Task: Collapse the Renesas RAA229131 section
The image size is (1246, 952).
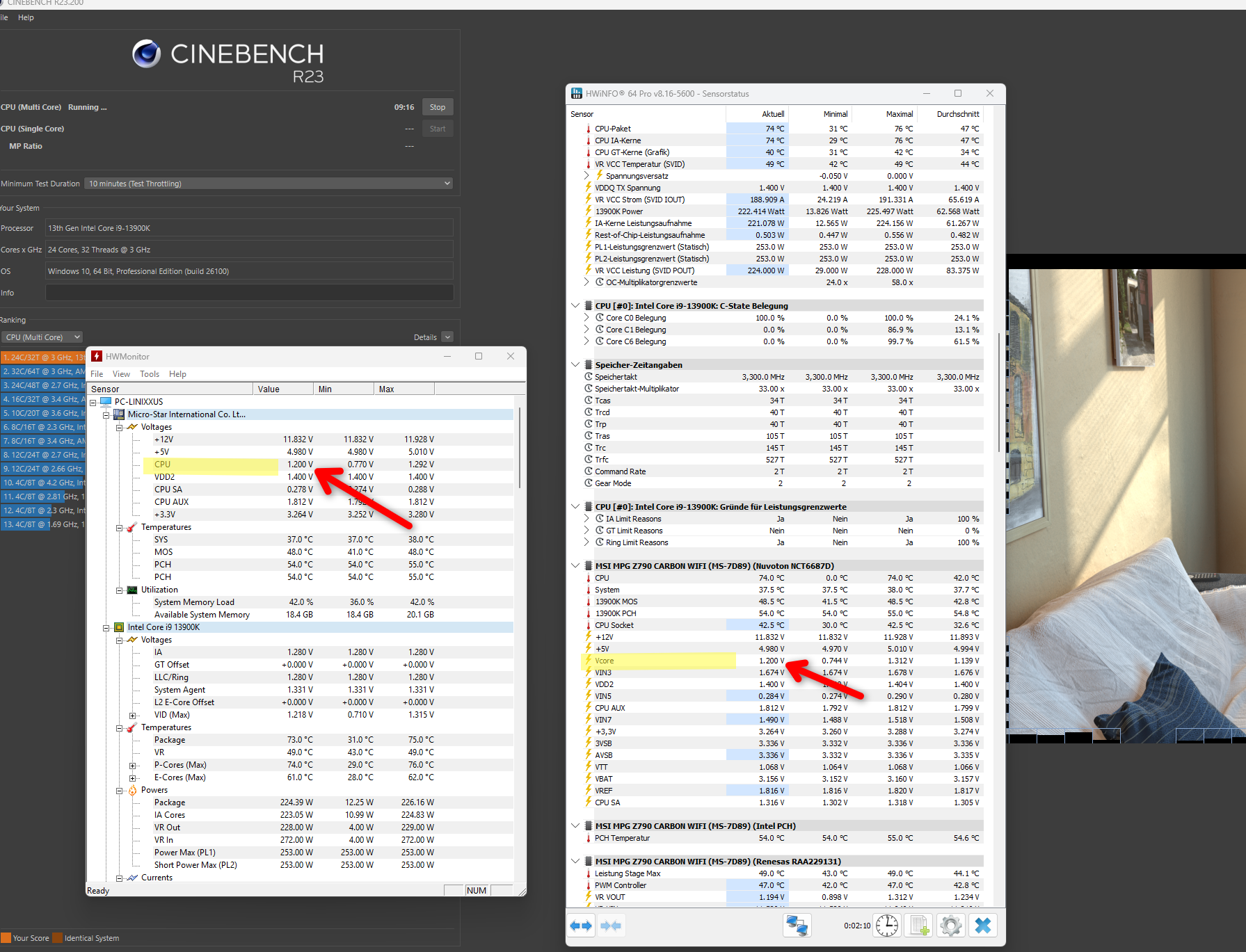Action: point(575,861)
